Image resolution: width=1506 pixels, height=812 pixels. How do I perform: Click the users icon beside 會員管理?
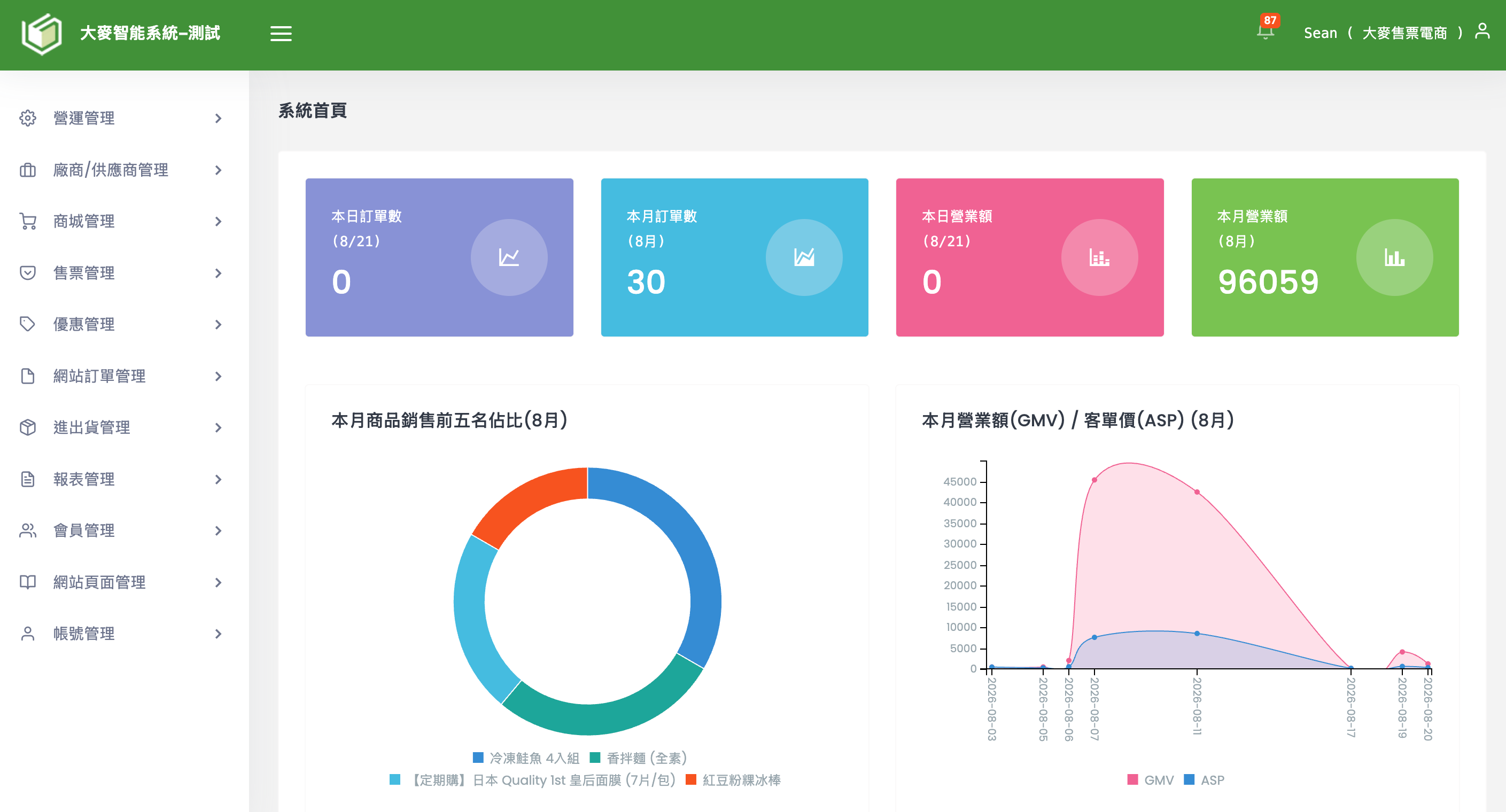(x=27, y=531)
